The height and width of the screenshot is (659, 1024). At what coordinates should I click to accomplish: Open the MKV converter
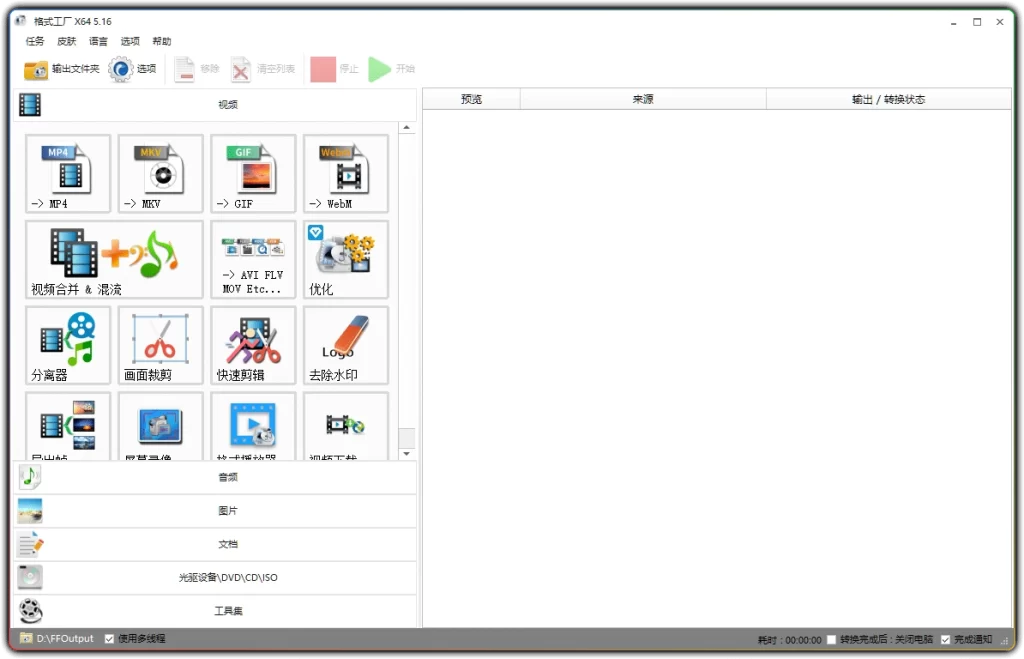159,174
